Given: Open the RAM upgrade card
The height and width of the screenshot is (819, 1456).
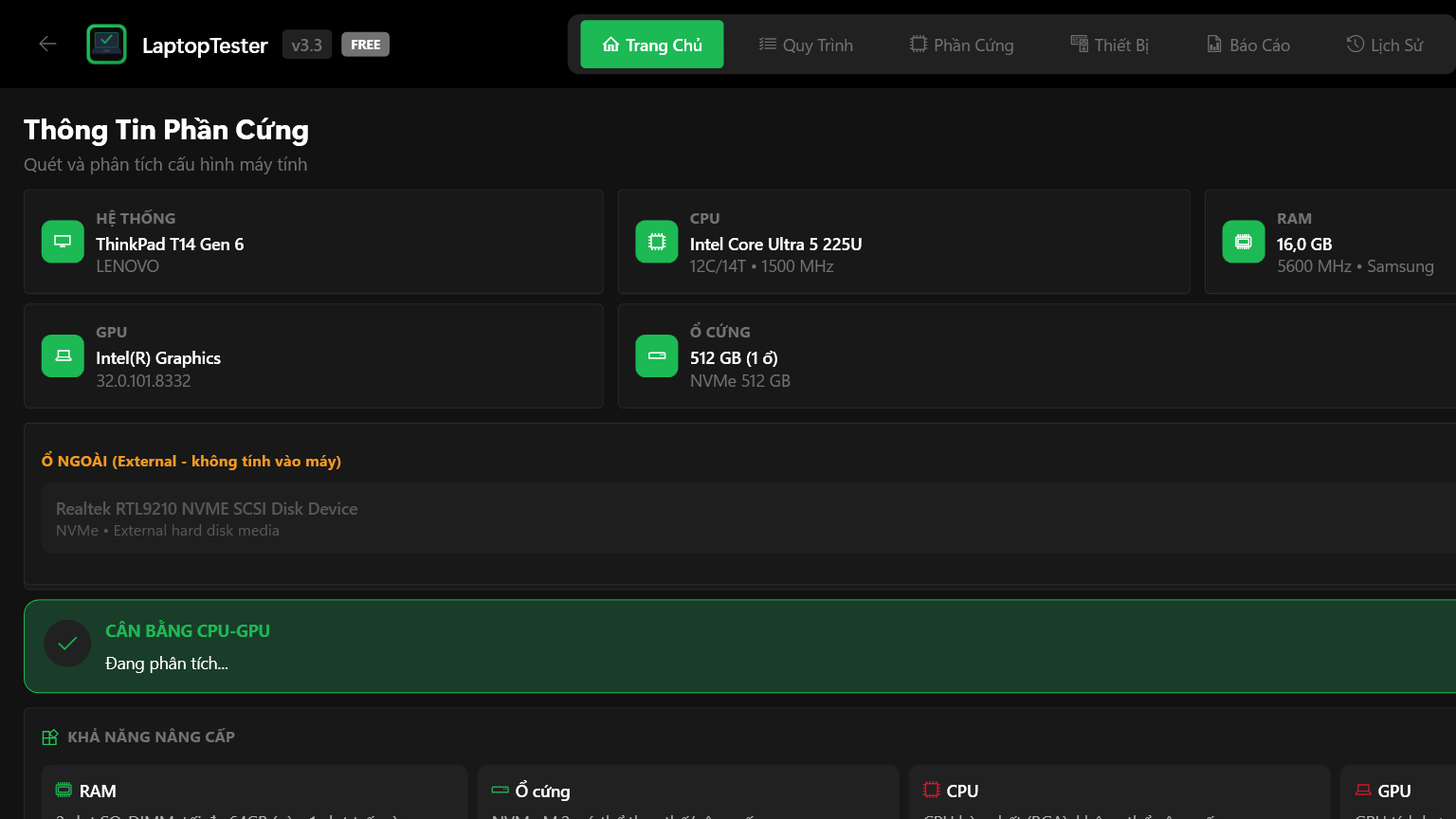Looking at the screenshot, I should tap(254, 792).
